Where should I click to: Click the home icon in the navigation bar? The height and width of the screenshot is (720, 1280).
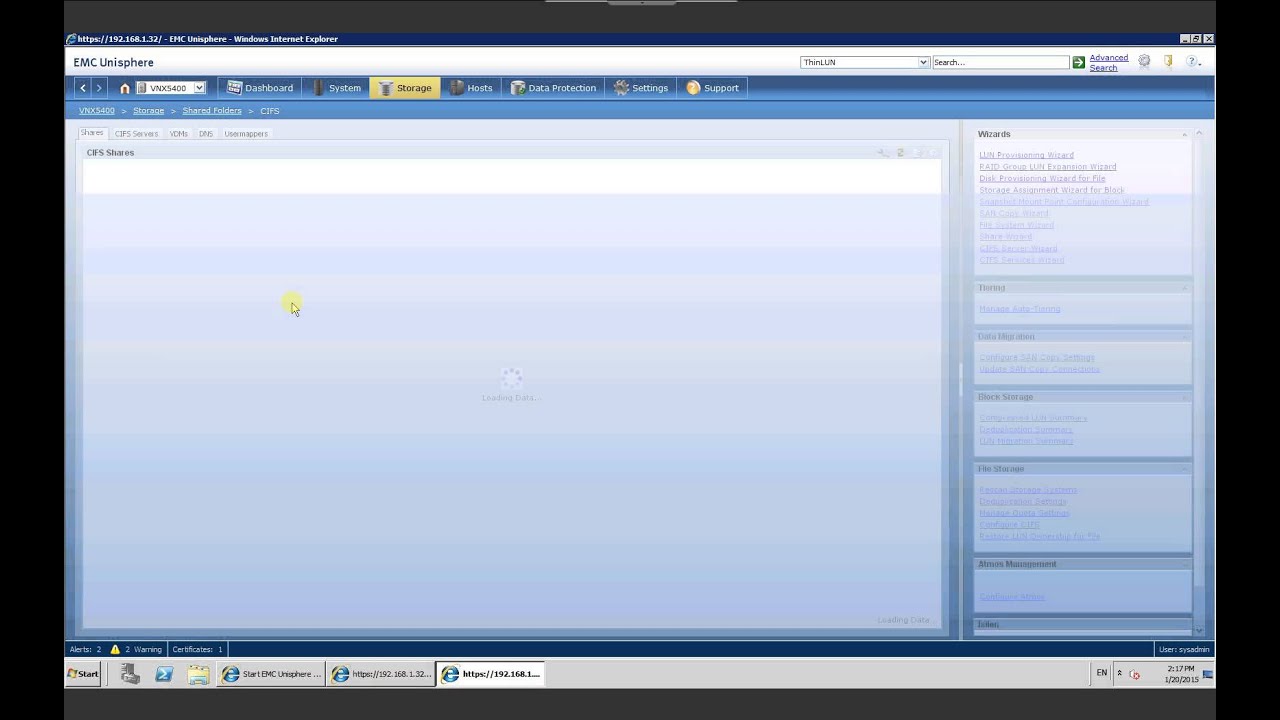click(x=125, y=88)
